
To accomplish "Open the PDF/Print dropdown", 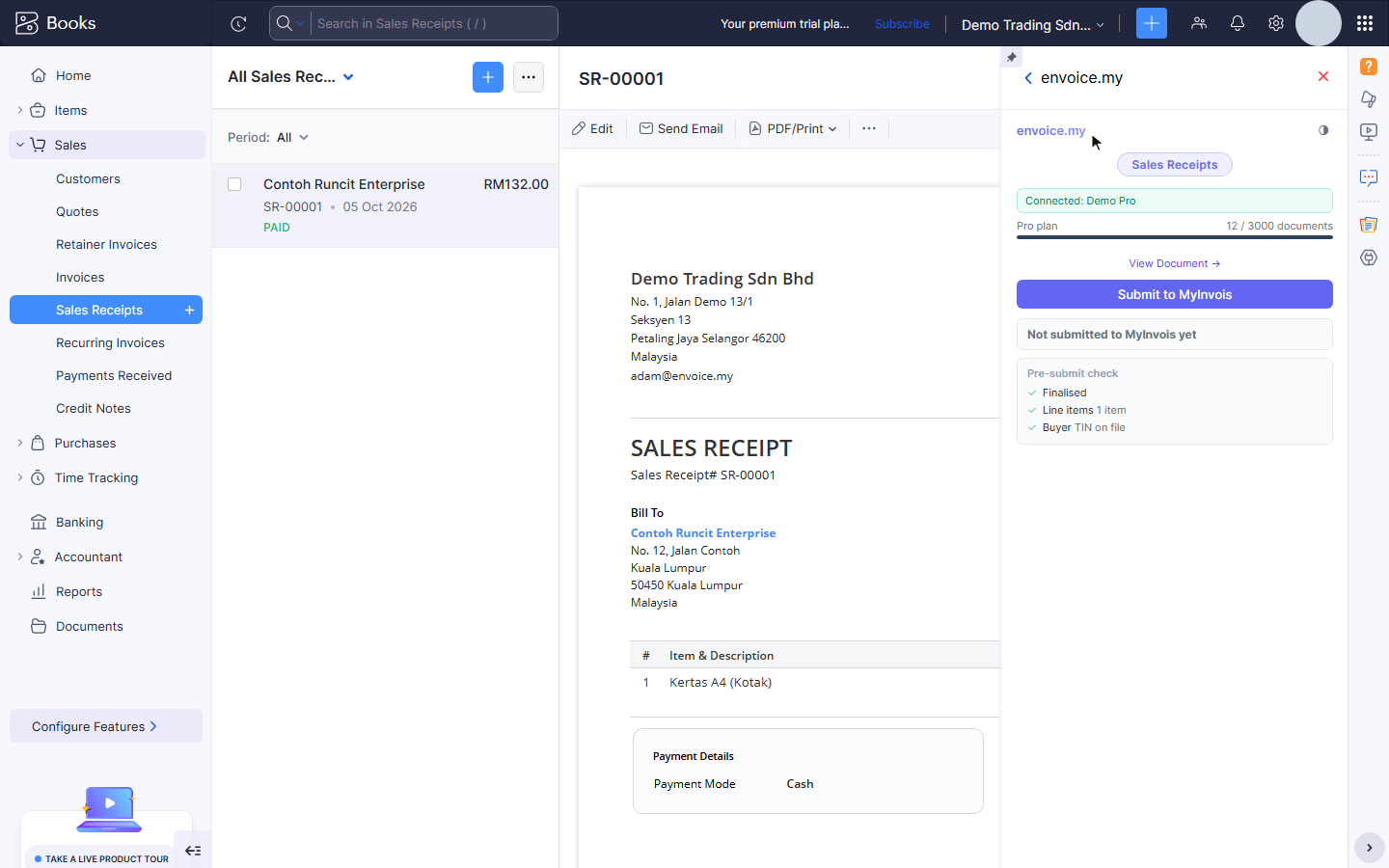I will coord(793,128).
